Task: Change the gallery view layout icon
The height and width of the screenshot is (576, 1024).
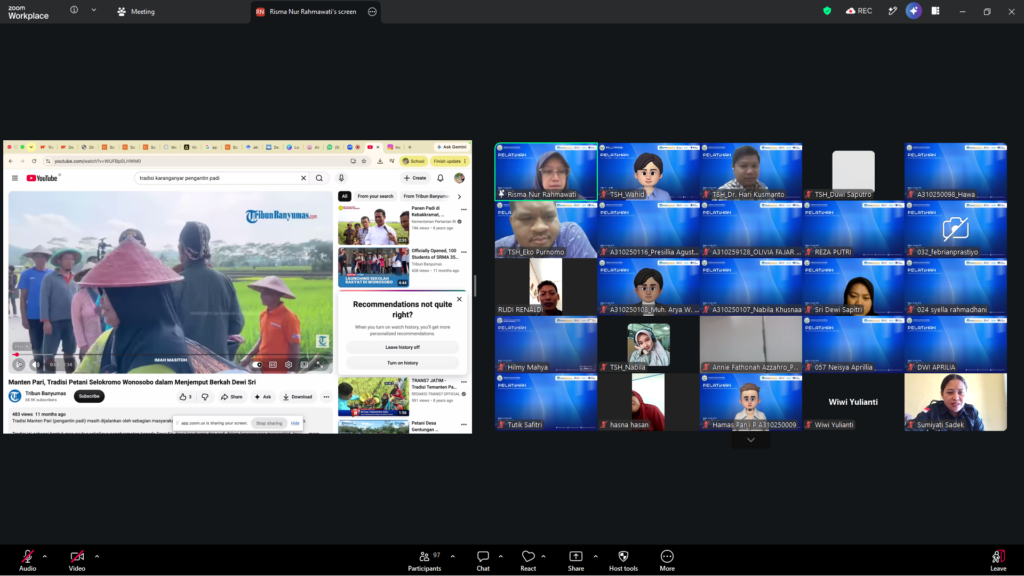Action: click(x=936, y=11)
